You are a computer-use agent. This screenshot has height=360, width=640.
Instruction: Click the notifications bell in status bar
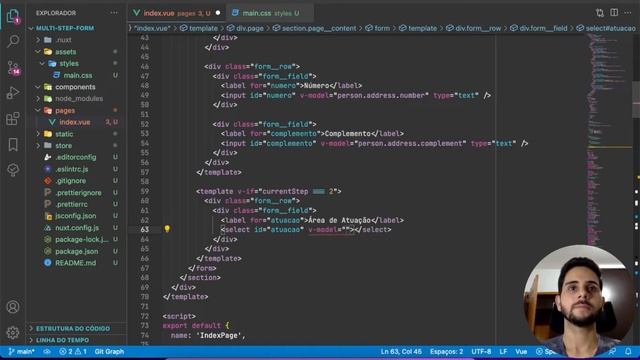pyautogui.click(x=628, y=351)
